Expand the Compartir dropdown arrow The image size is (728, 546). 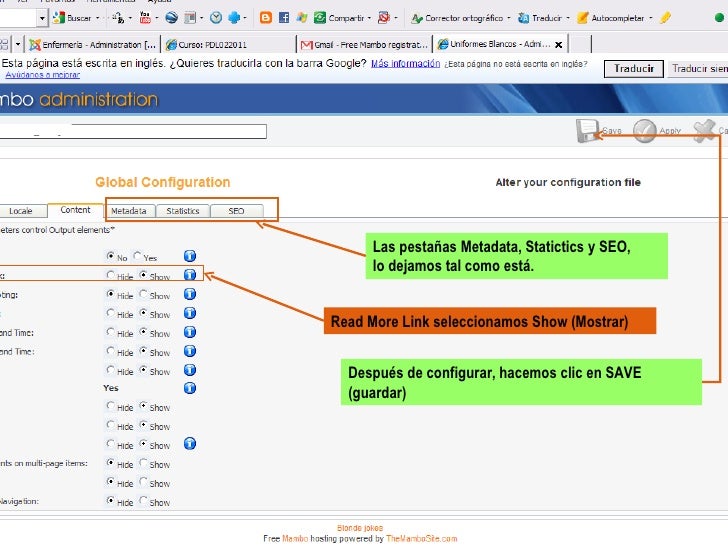[369, 18]
